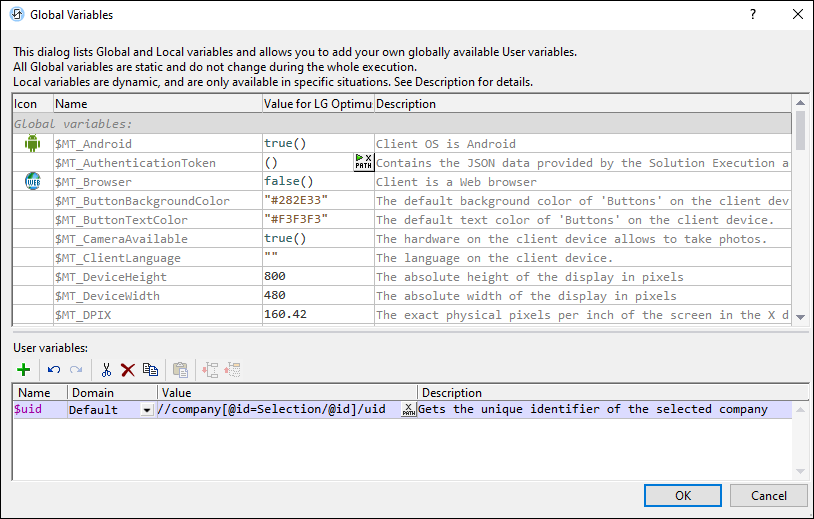The image size is (814, 519).
Task: Click the web browser globe icon
Action: [x=31, y=181]
